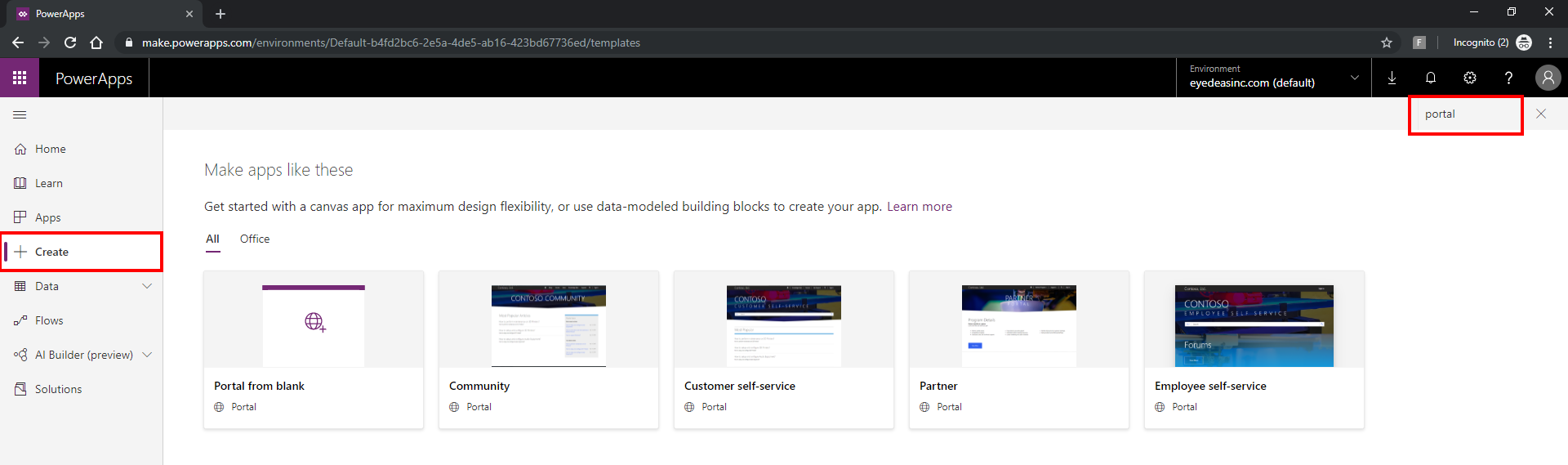Open the notifications bell
This screenshot has width=1568, height=465.
(x=1431, y=78)
